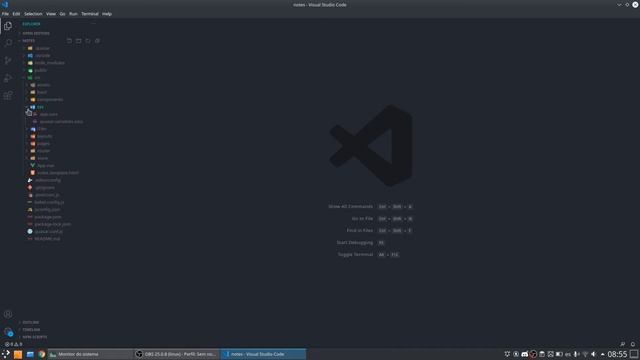Open the .editorconfig file

[x=47, y=180]
